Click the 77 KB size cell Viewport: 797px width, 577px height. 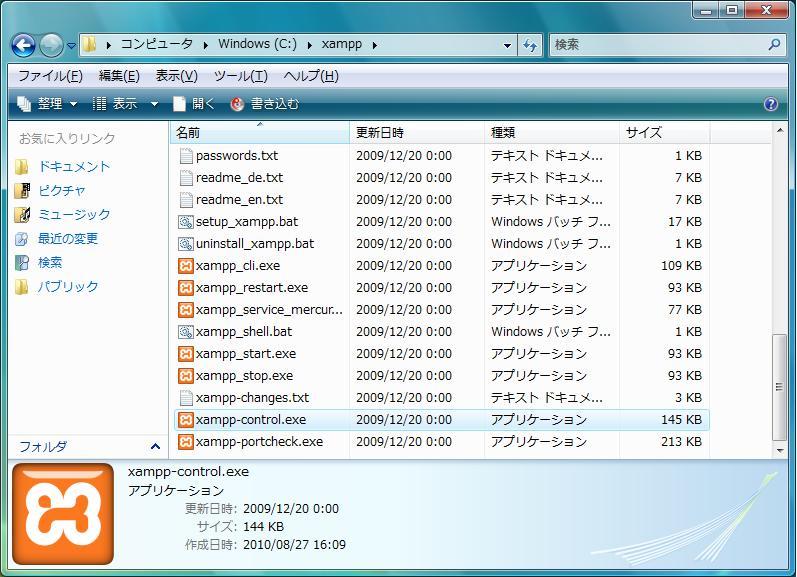(x=685, y=310)
